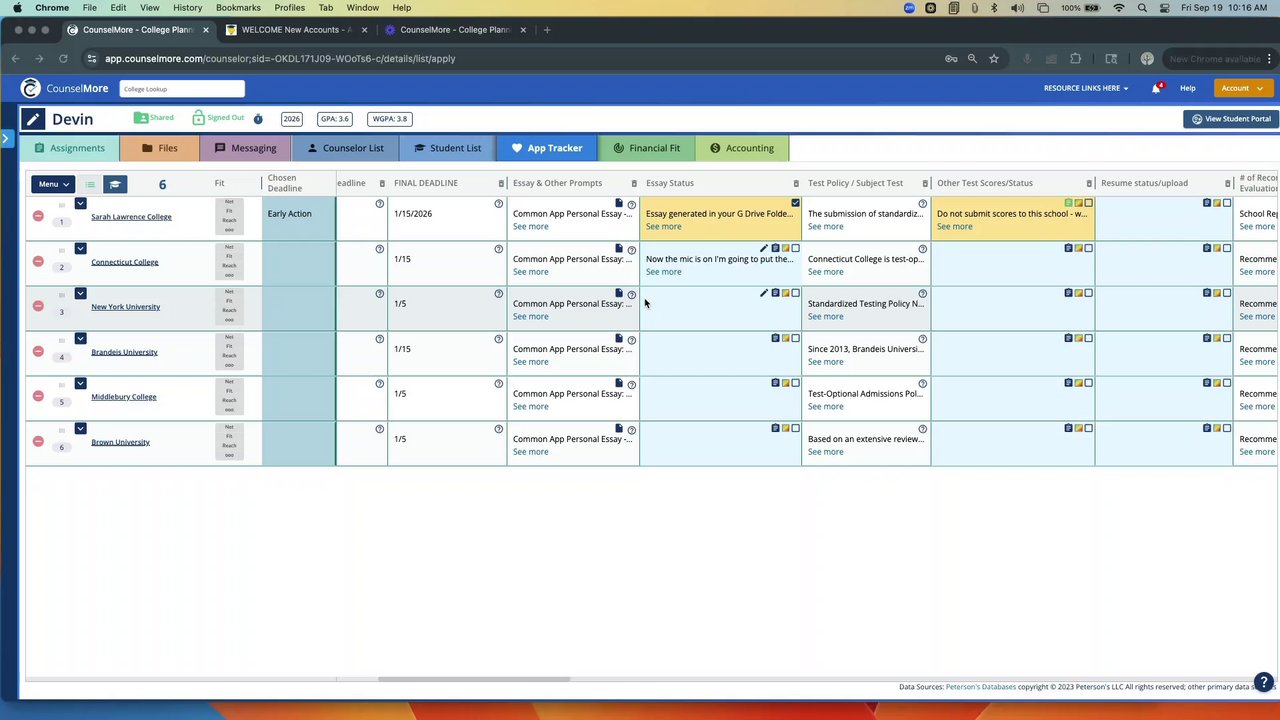Click clipboard icon in Brandeis essay status cell
This screenshot has height=720, width=1280.
pos(775,338)
